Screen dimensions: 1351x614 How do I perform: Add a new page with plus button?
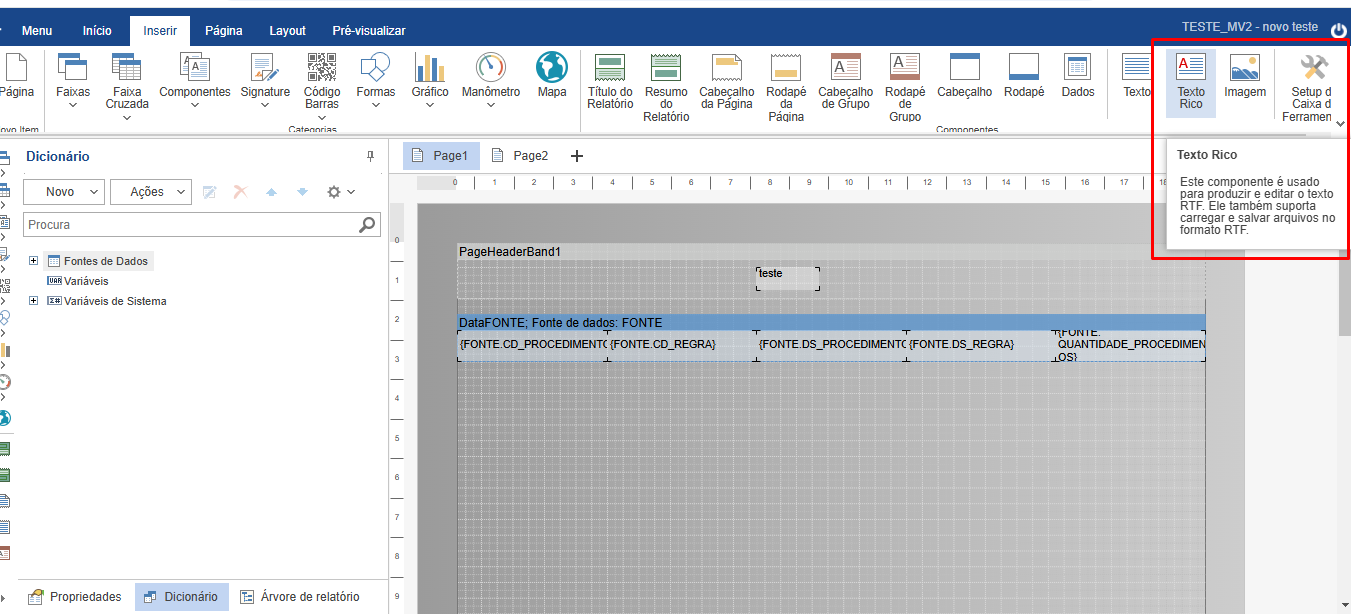pos(576,156)
